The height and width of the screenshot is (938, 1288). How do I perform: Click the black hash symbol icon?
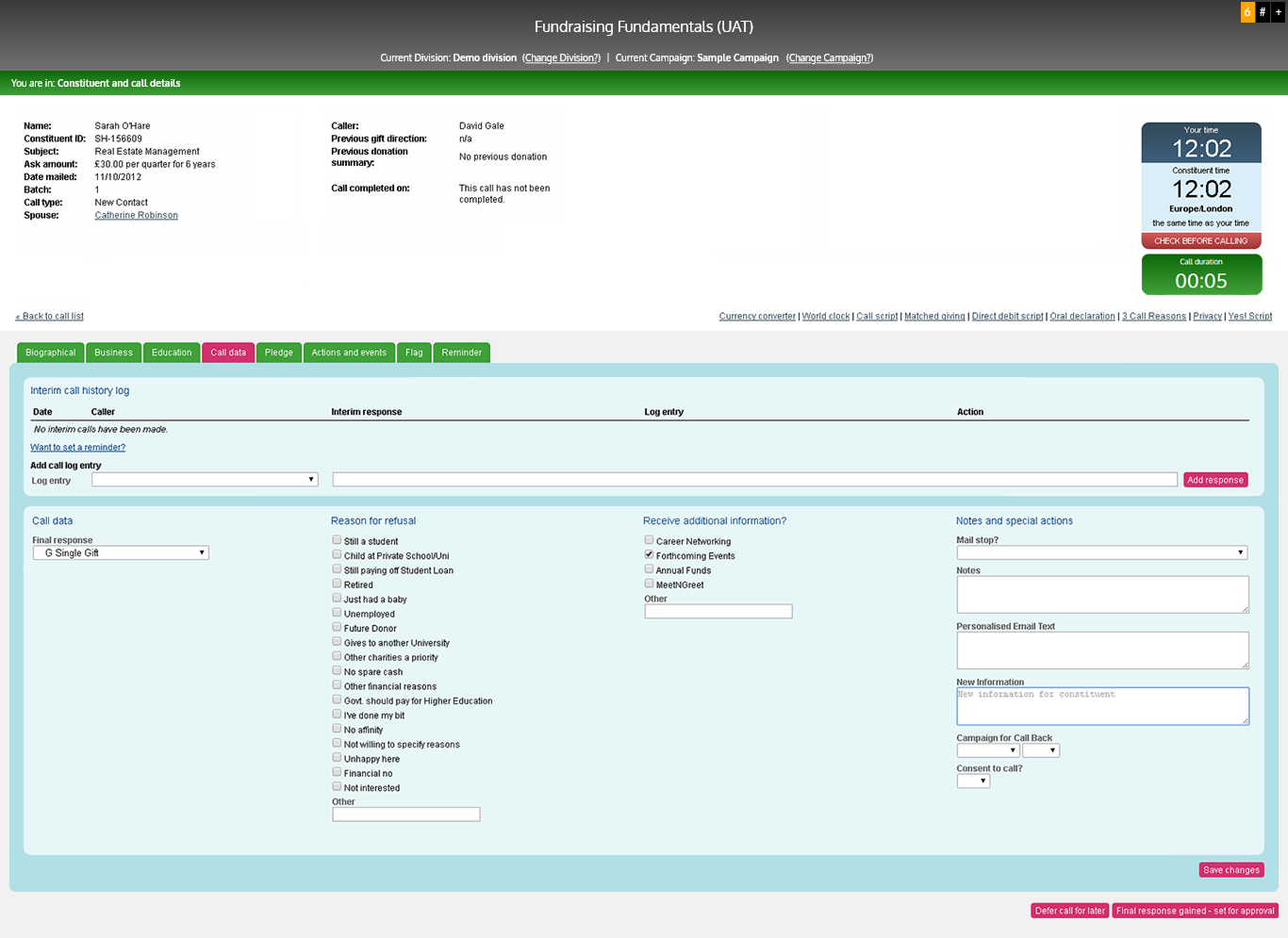point(1263,12)
